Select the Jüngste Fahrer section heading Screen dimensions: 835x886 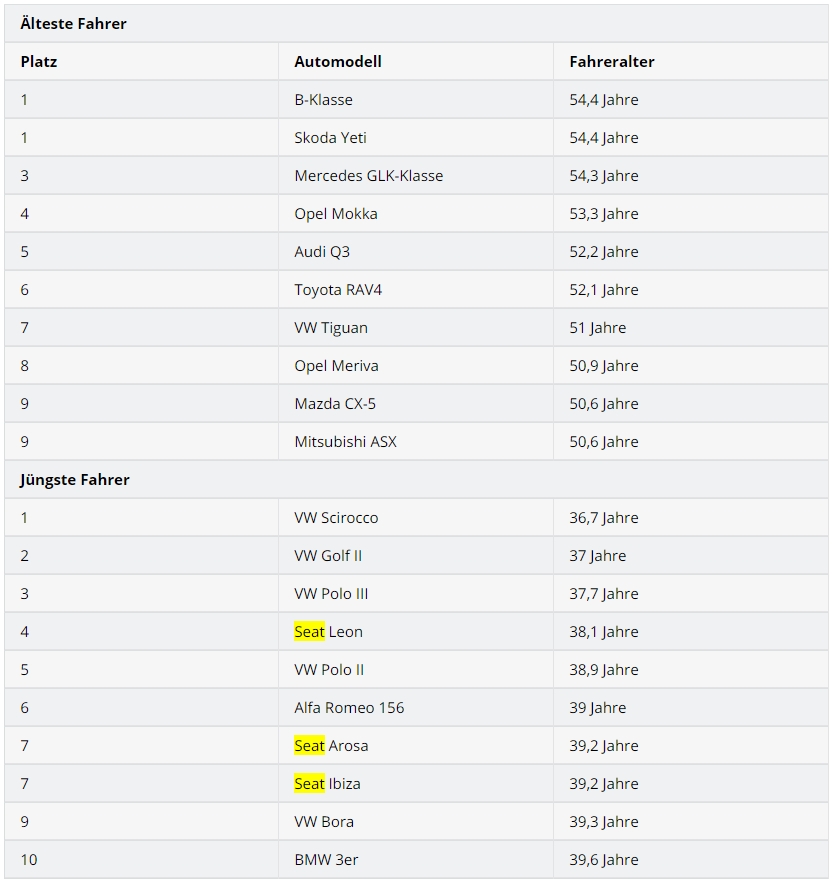[75, 480]
